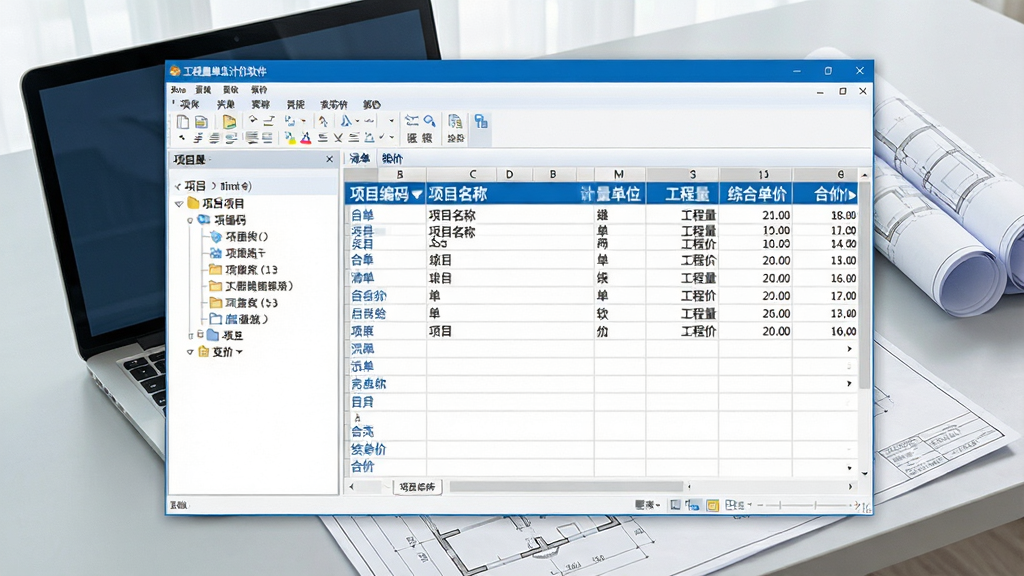Select the cell containing 26.00
Image resolution: width=1024 pixels, height=576 pixels.
756,313
